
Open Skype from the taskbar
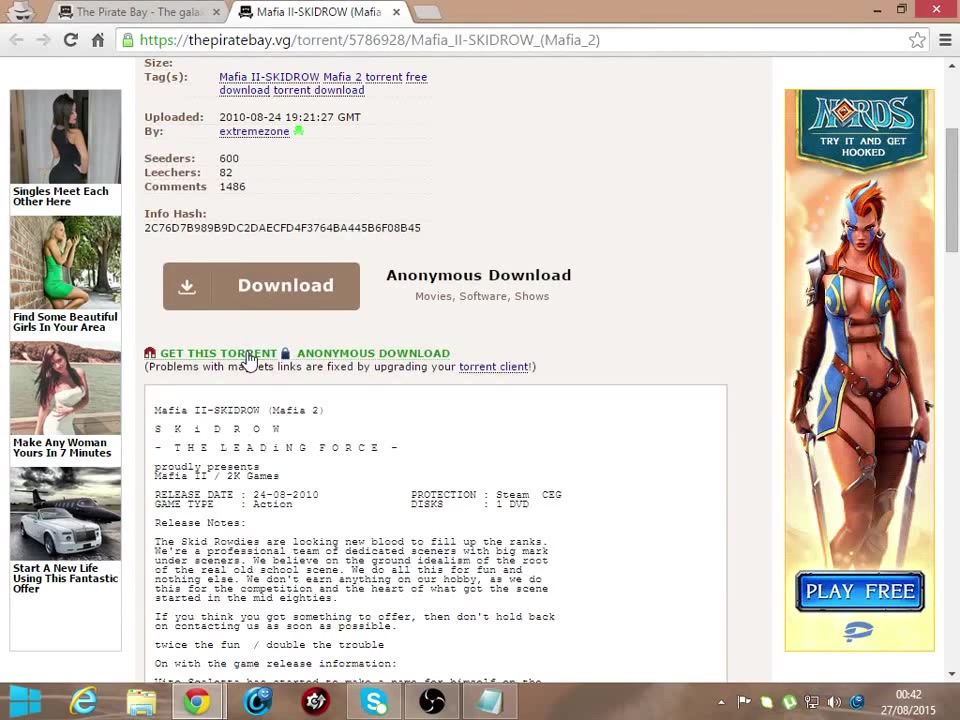pyautogui.click(x=373, y=702)
